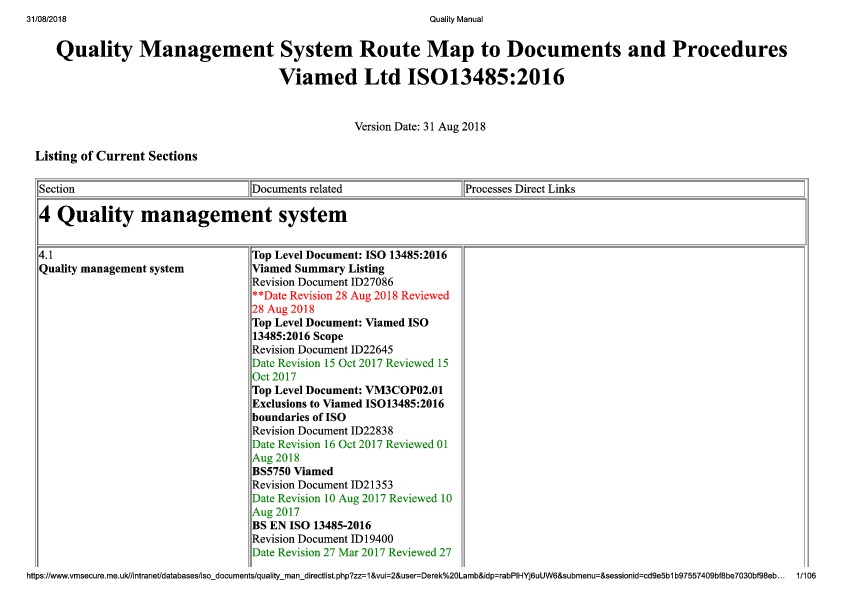Click the page URL in the footer
The height and width of the screenshot is (595, 842).
point(400,577)
